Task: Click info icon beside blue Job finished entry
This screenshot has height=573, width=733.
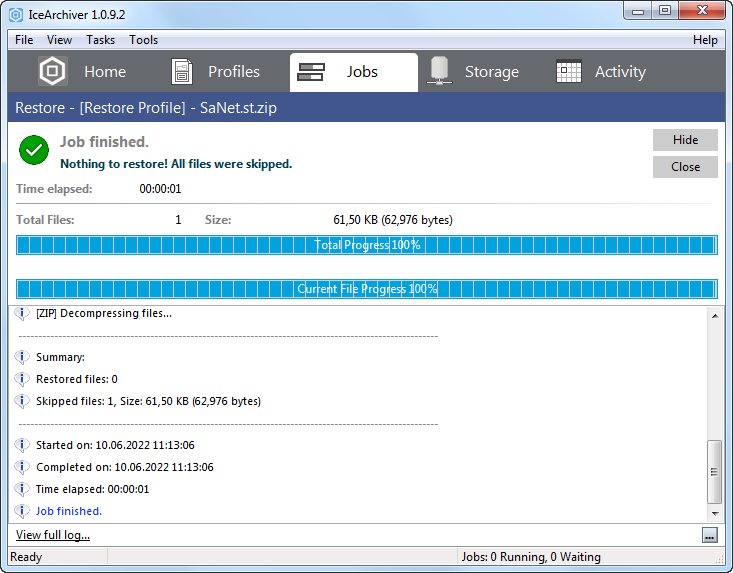Action: (x=22, y=511)
